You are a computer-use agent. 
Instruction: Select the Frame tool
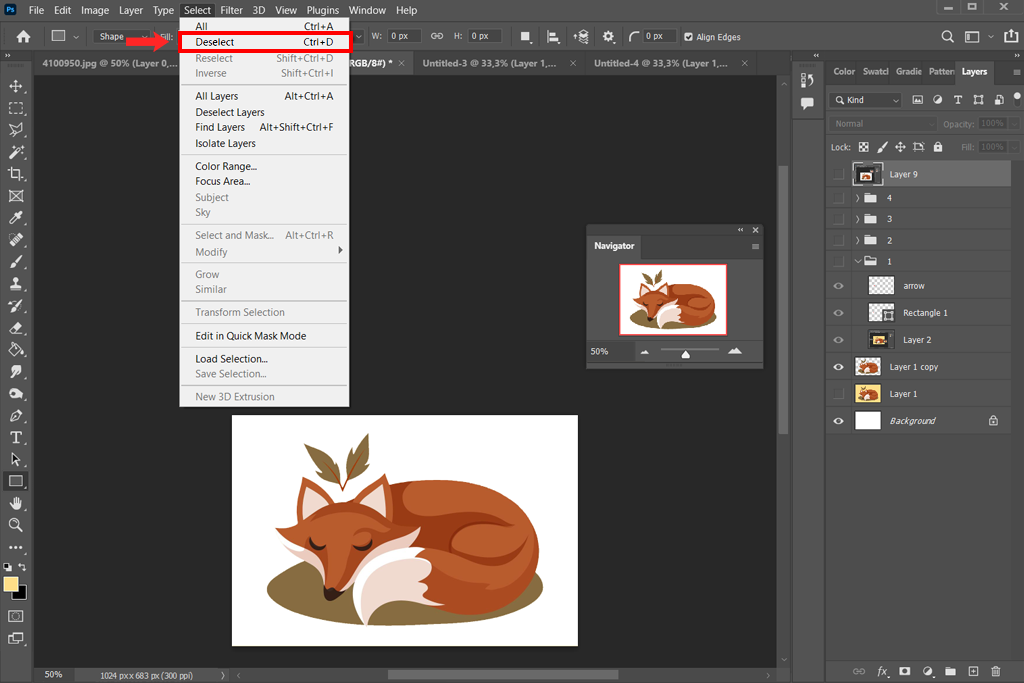tap(16, 196)
